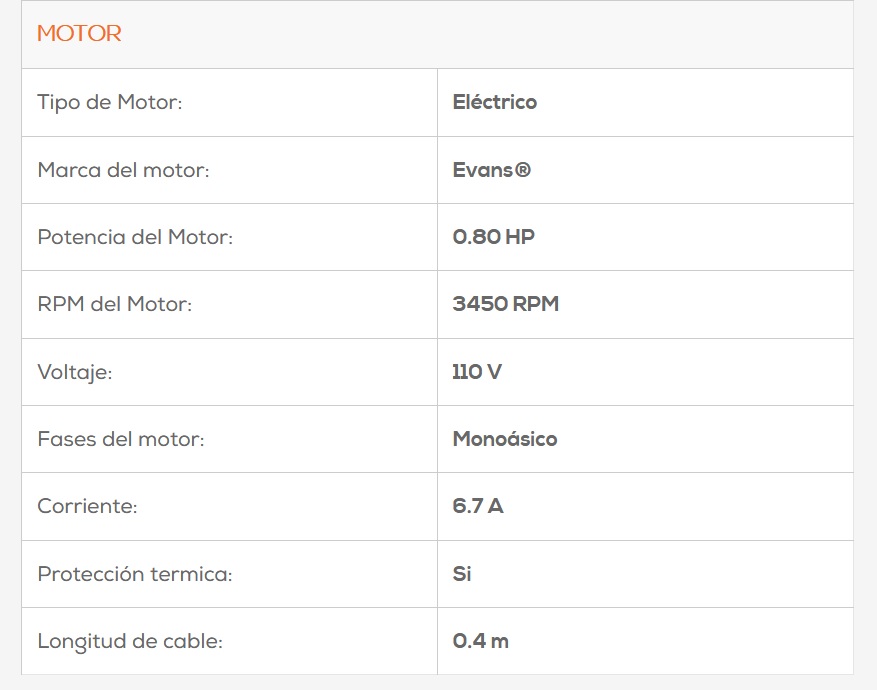This screenshot has height=690, width=877.
Task: Select the "6.7 A" current value
Action: (478, 506)
